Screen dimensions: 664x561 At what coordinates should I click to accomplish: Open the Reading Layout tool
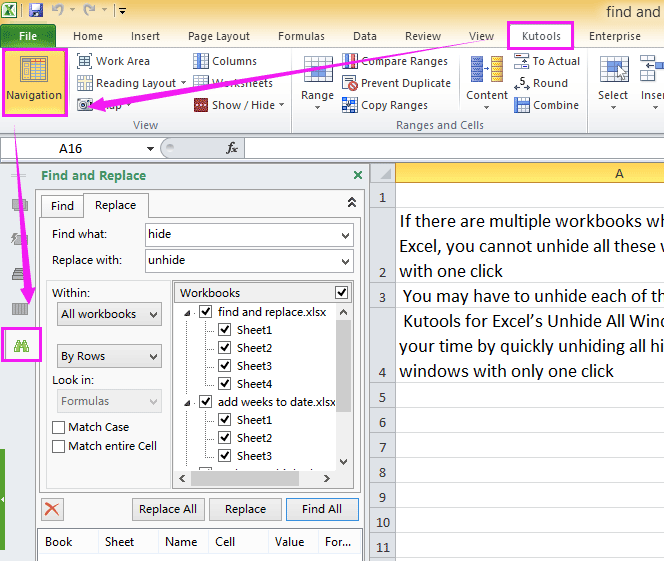click(x=131, y=83)
